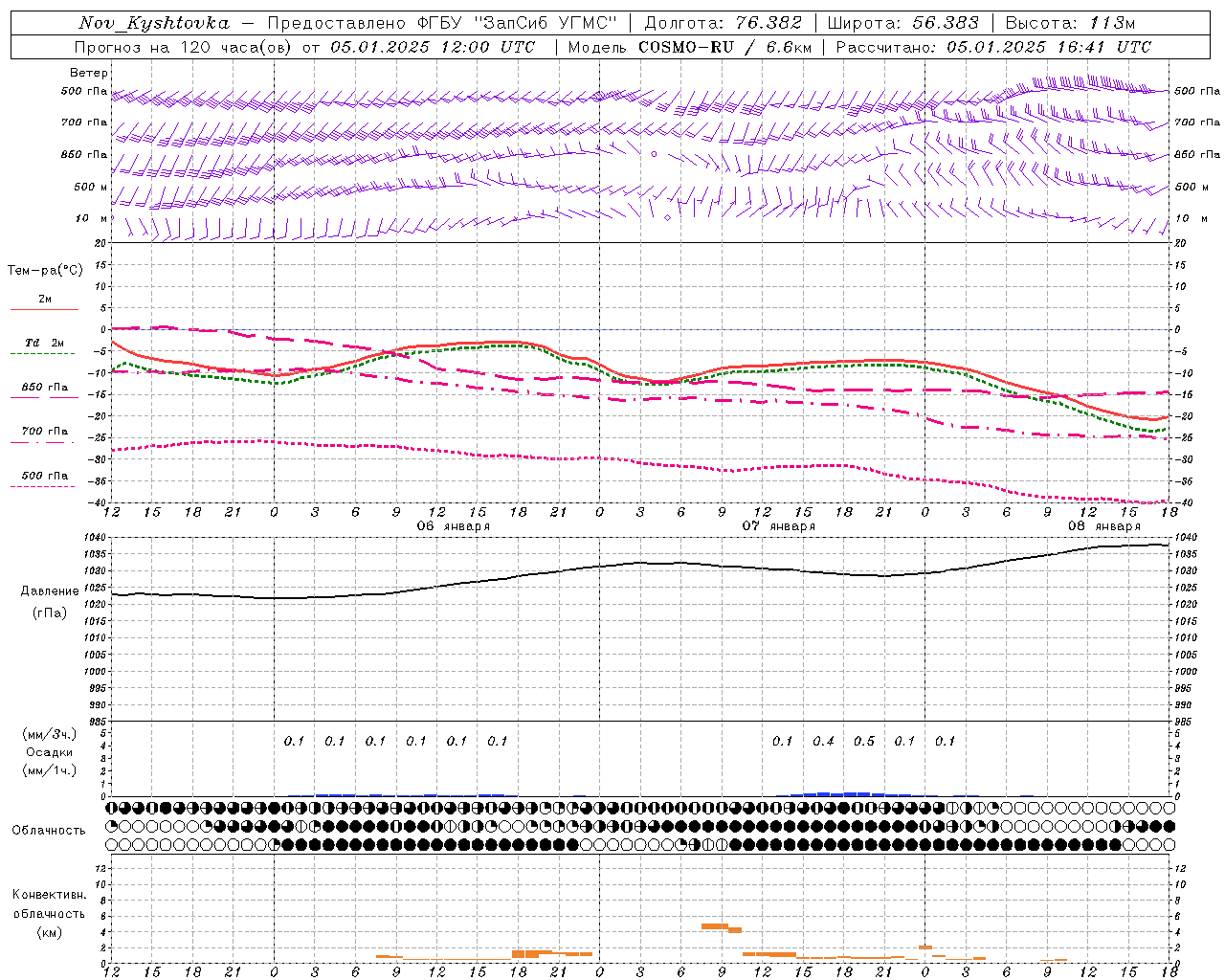Click the Тем-ра(°C) axis title
Image resolution: width=1225 pixels, height=980 pixels.
45,271
